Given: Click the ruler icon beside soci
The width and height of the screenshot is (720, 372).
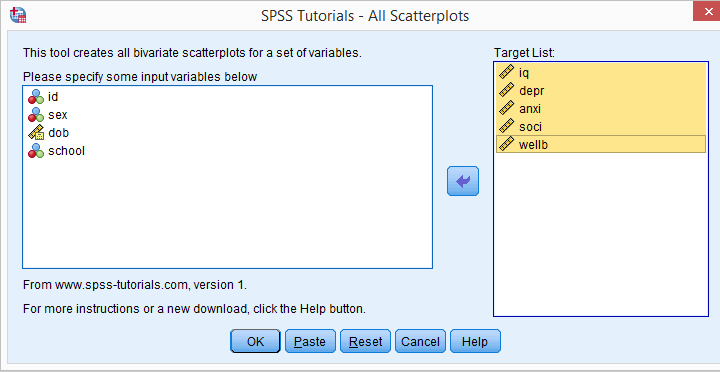Looking at the screenshot, I should click(x=506, y=126).
